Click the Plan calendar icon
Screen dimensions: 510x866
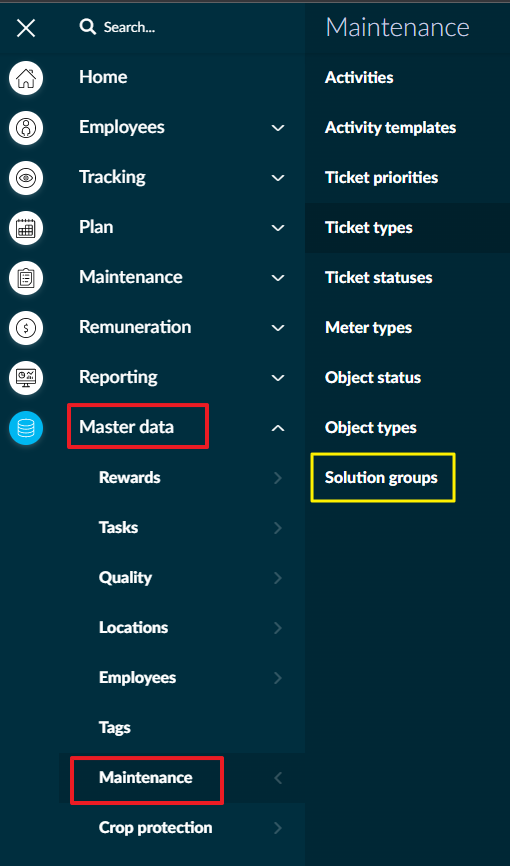[26, 228]
